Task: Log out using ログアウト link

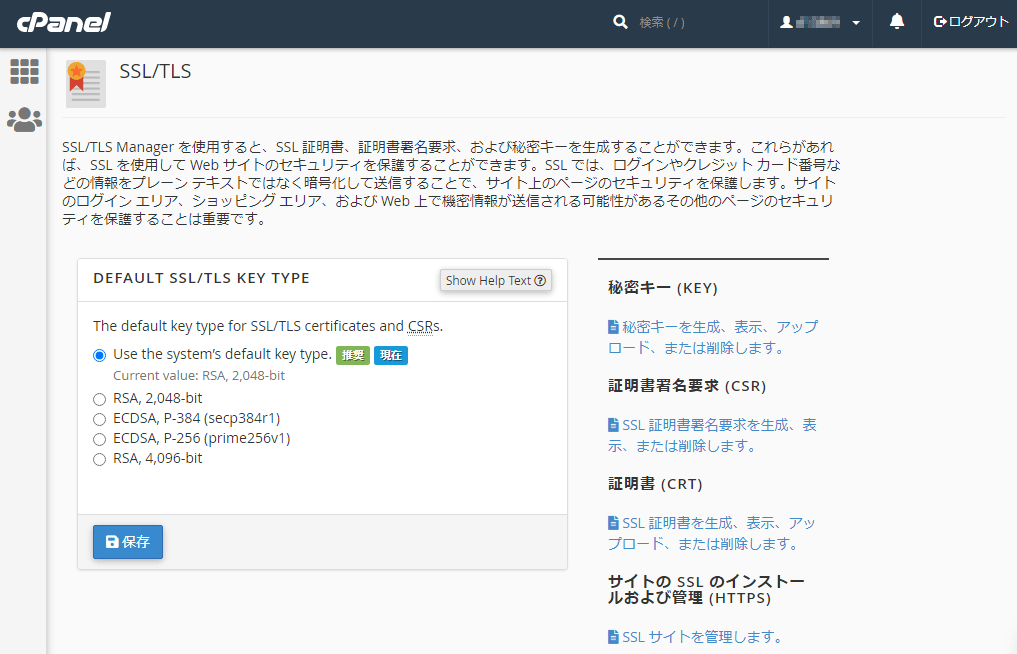Action: 971,22
